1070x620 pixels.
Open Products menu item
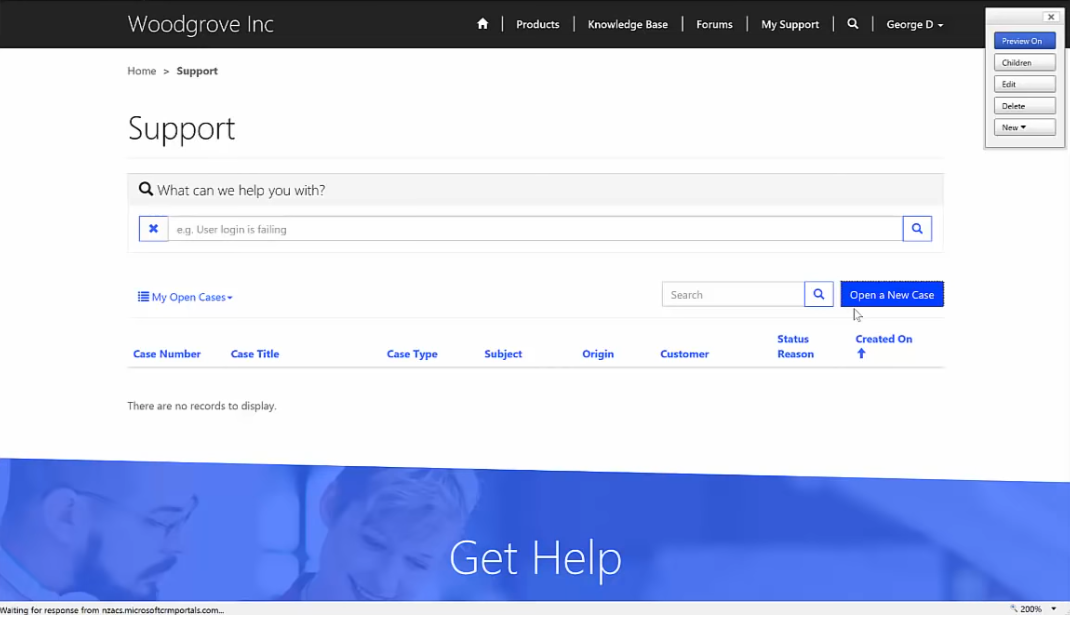click(x=537, y=24)
